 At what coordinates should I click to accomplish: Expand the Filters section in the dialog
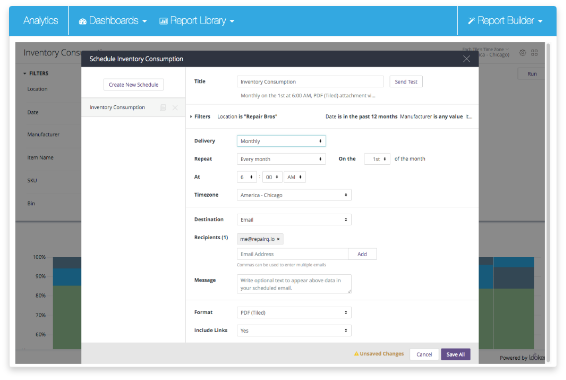pos(200,117)
